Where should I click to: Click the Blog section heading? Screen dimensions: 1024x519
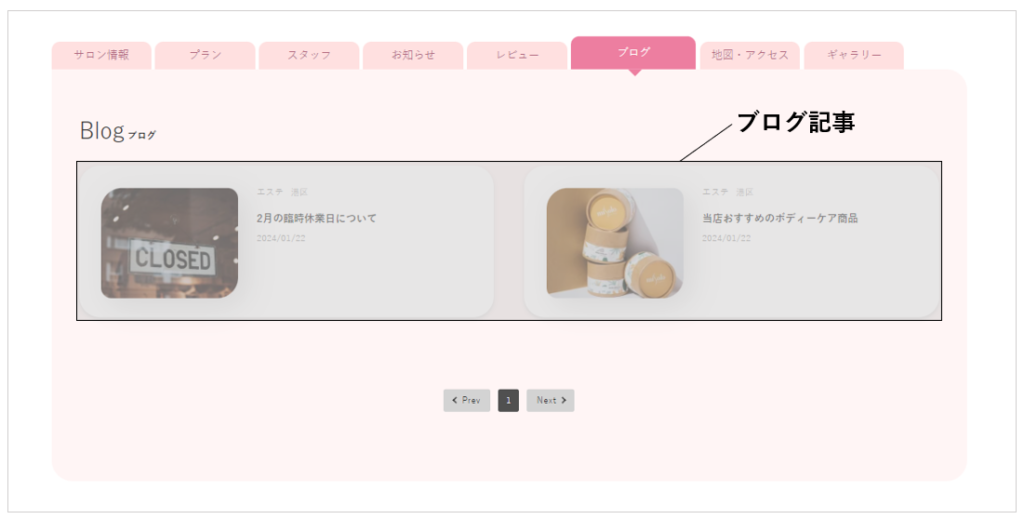coord(118,131)
